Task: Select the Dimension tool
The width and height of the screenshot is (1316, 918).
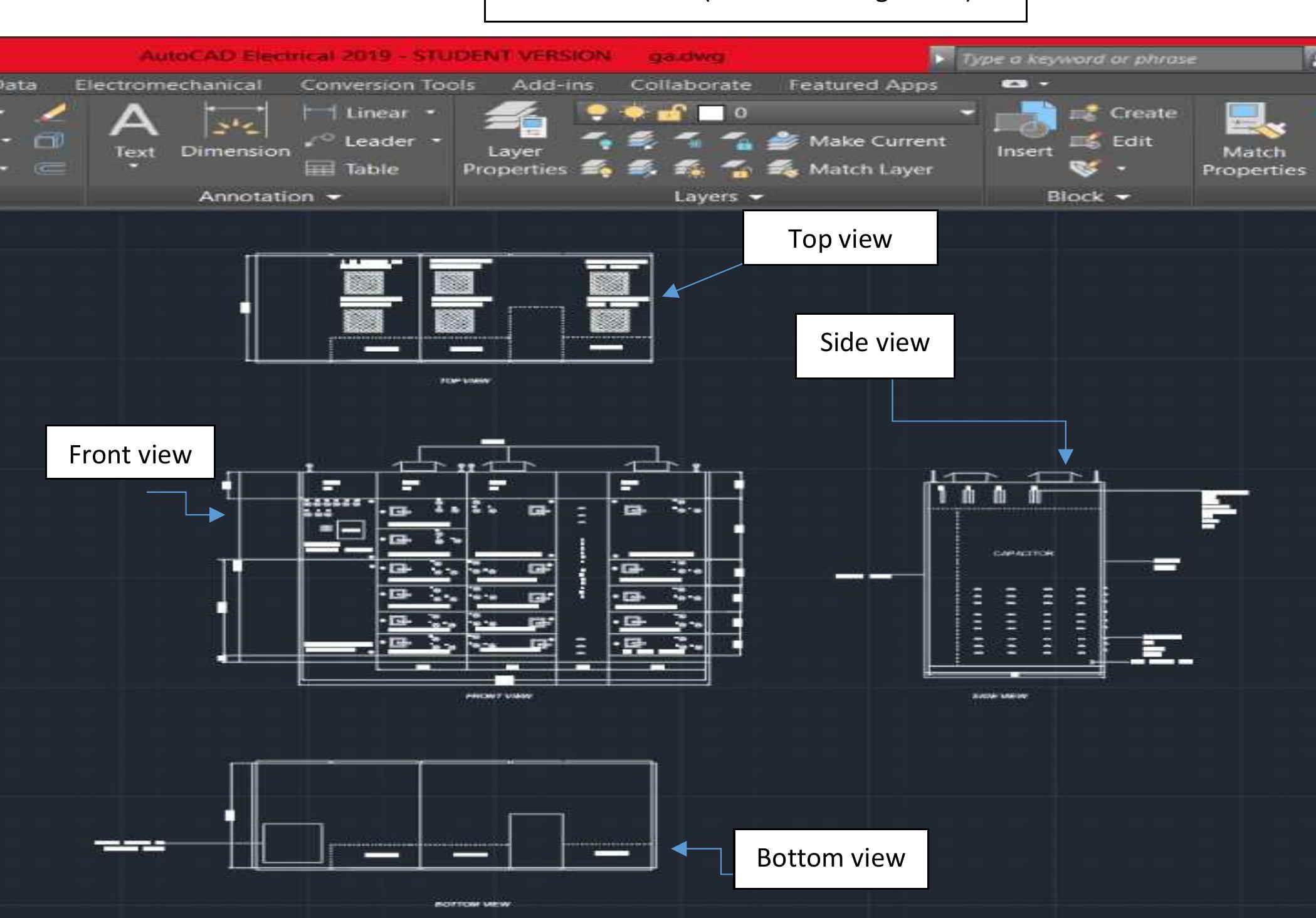Action: point(235,130)
